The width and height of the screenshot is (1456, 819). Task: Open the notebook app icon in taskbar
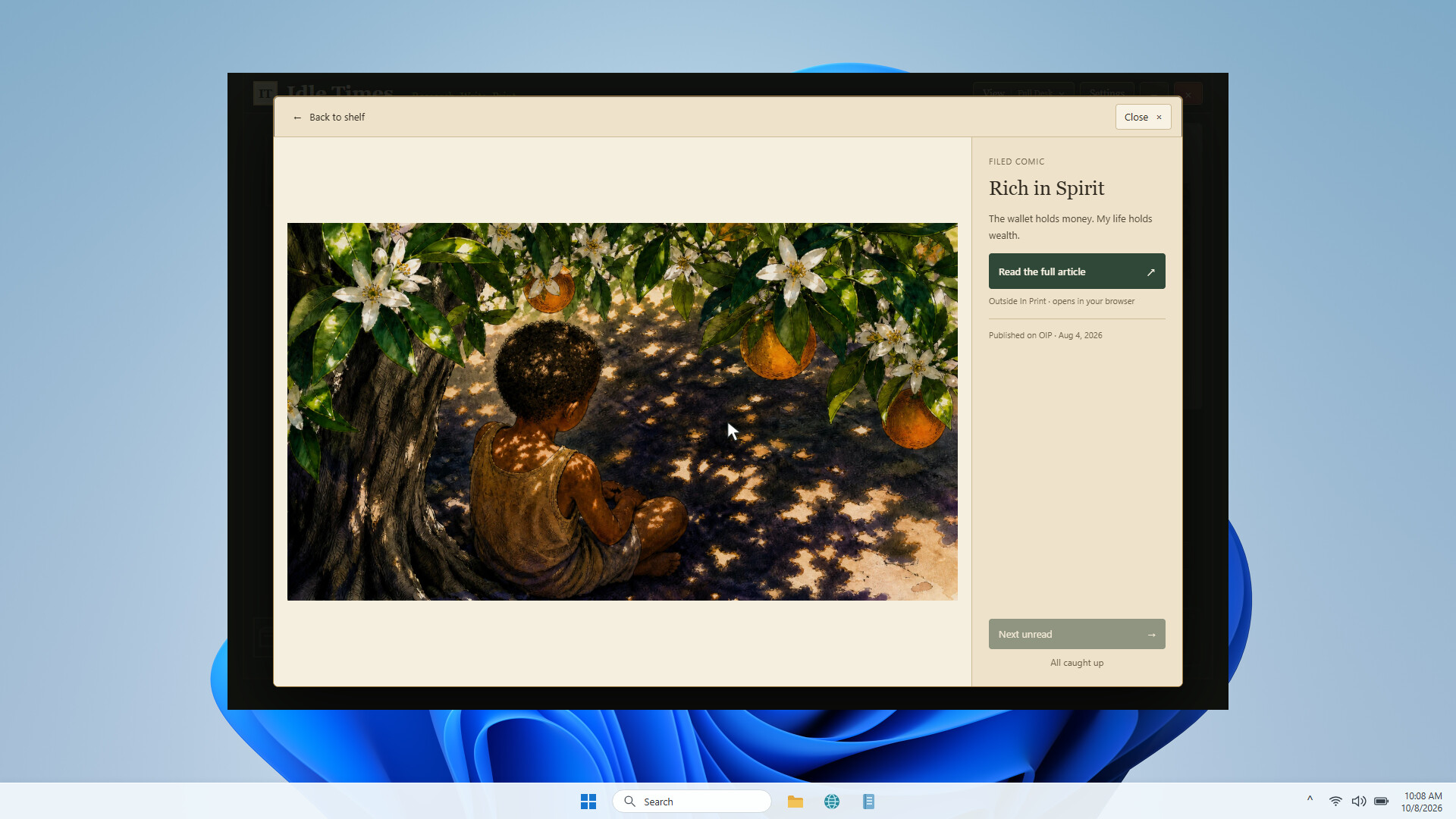point(869,802)
